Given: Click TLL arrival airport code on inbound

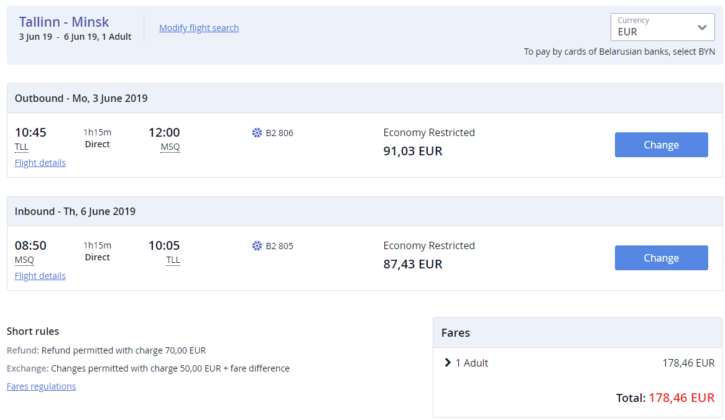Looking at the screenshot, I should click(173, 260).
